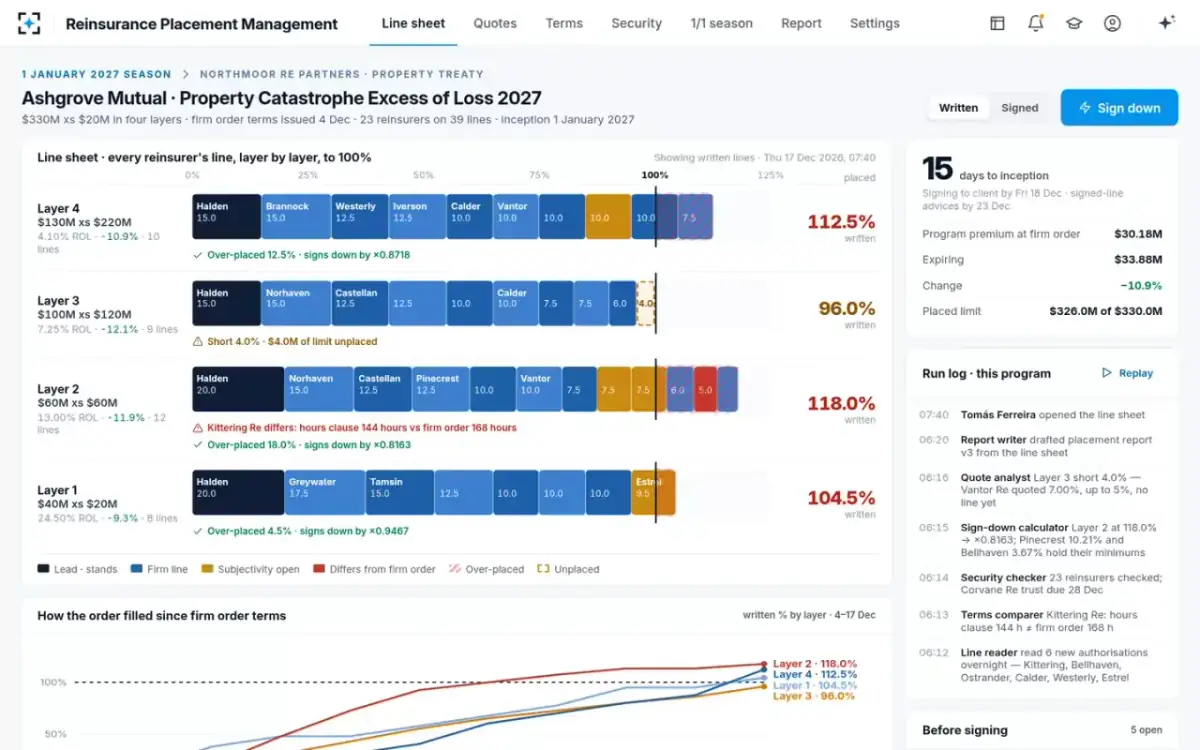Select the orange 10.0 segment in Layer 4
Screen dimensions: 1200x750
point(608,216)
